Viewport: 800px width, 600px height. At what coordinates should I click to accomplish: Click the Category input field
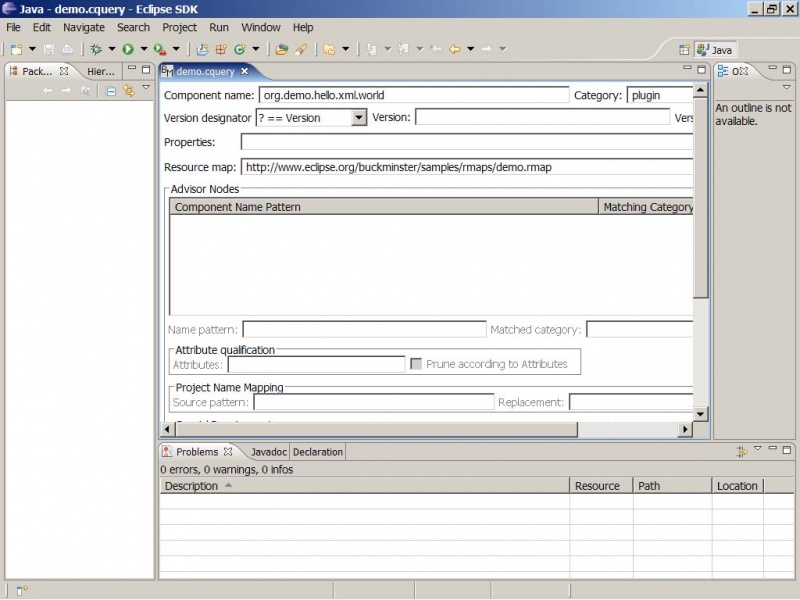[x=660, y=95]
